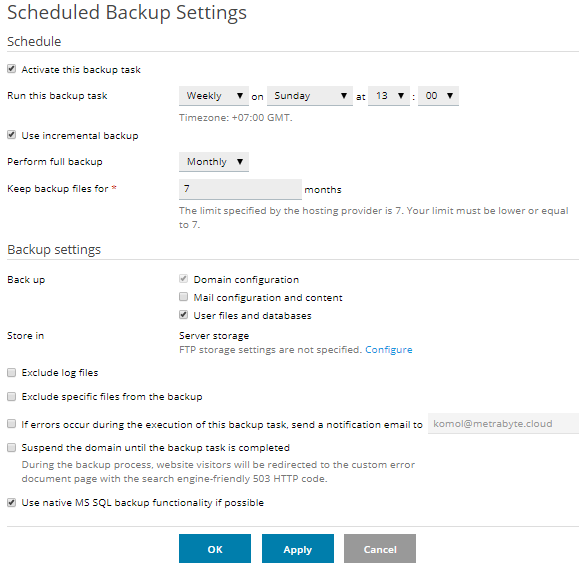579x571 pixels.
Task: Click the 'Run this backup task' label
Action: (x=57, y=96)
